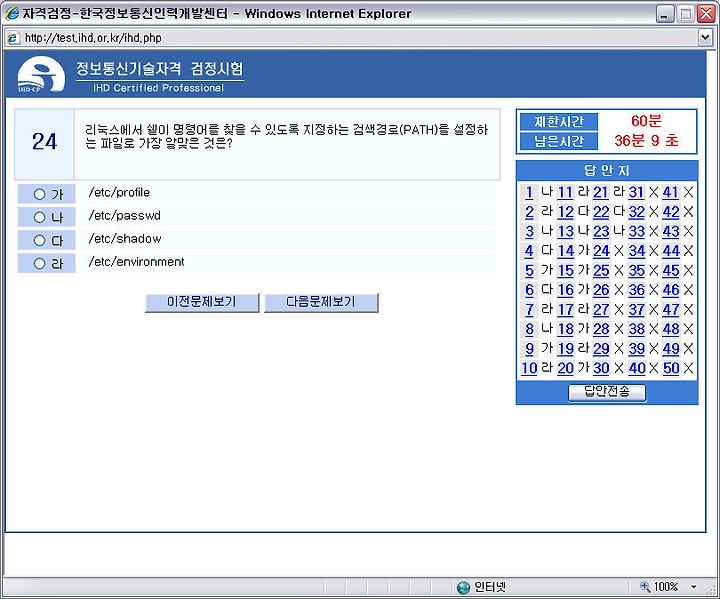Jump to question 30 link

601,368
